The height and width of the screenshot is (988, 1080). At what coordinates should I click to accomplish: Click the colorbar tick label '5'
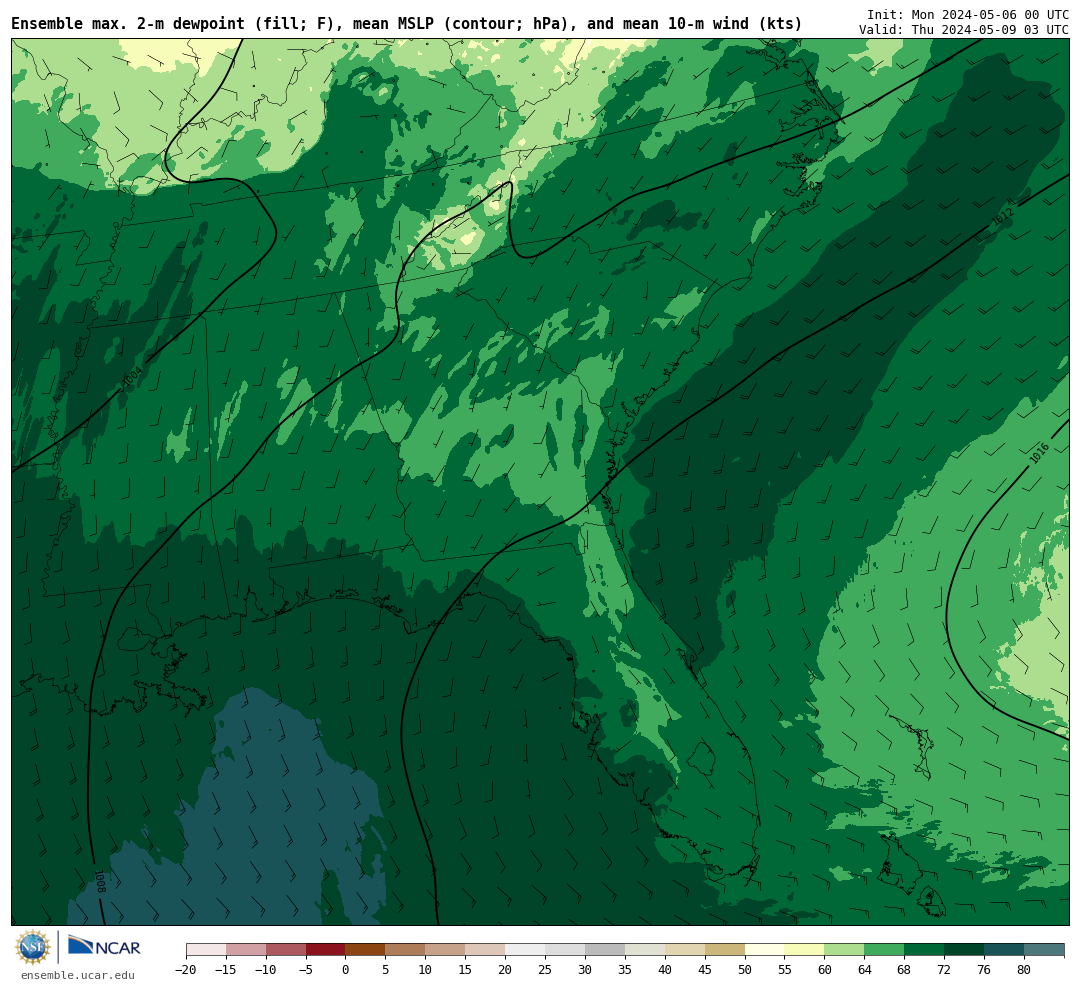point(386,969)
